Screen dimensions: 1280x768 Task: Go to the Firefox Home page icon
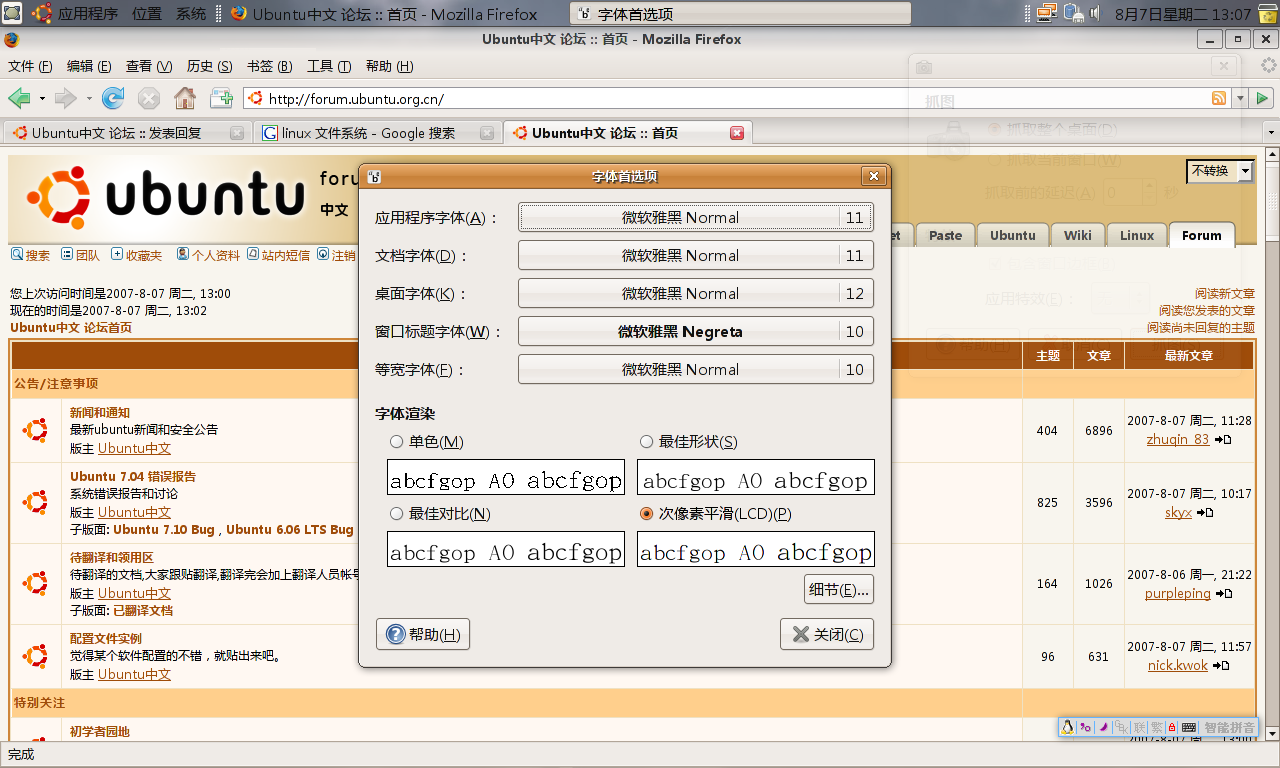point(185,98)
